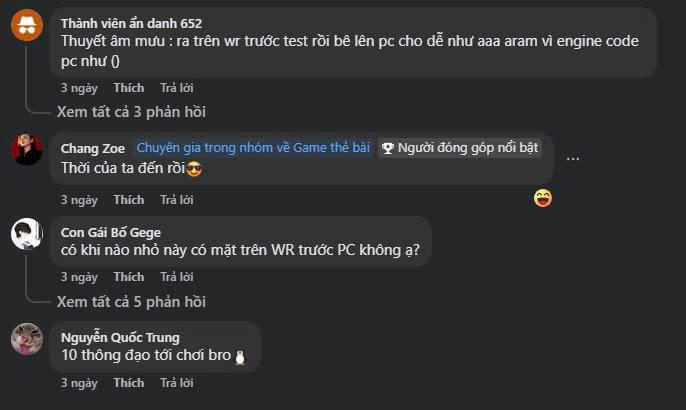Open the three-dot options on Chang Zoe's comment

(x=573, y=158)
